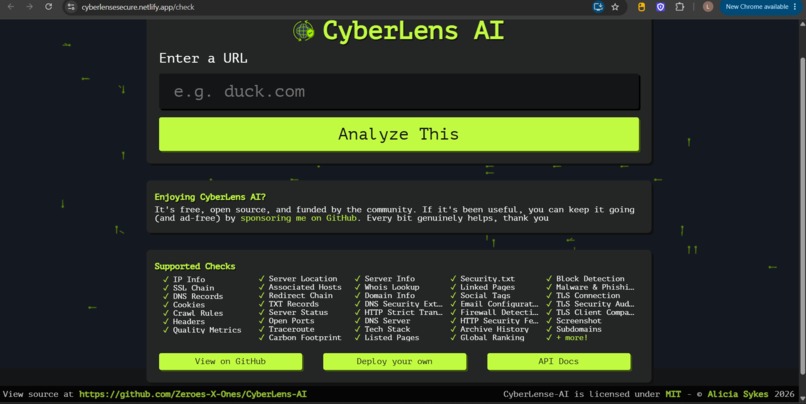The width and height of the screenshot is (806, 404).
Task: Click the browser back arrow
Action: (11, 7)
